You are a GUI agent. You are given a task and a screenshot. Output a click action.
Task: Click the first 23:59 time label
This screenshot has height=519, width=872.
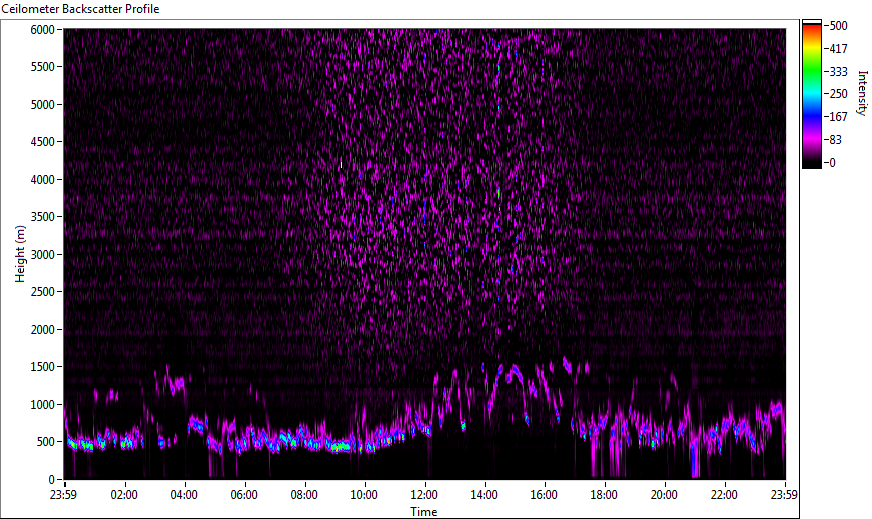point(64,495)
